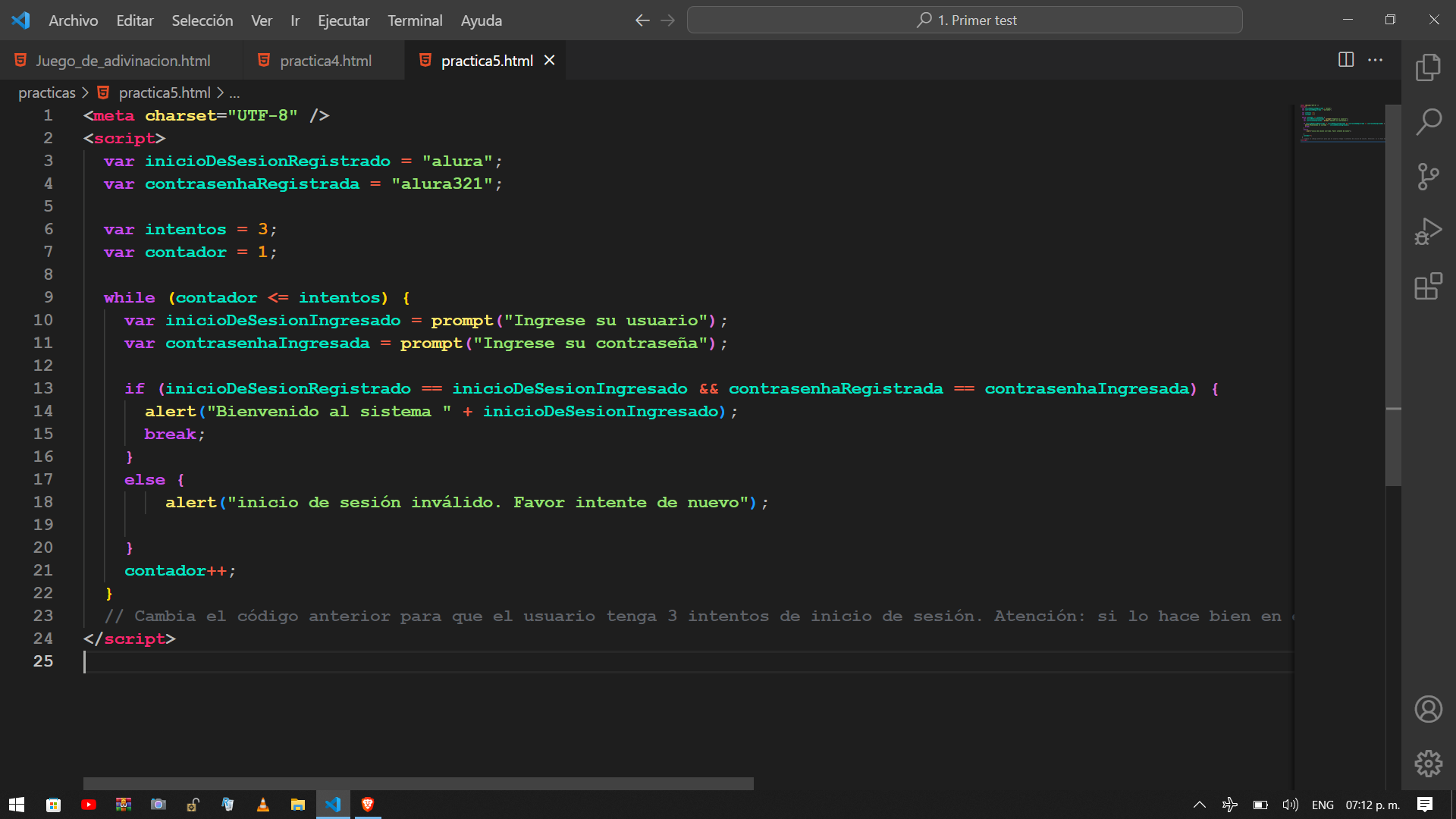This screenshot has width=1456, height=819.
Task: Click line number 9 in gutter
Action: pos(49,297)
